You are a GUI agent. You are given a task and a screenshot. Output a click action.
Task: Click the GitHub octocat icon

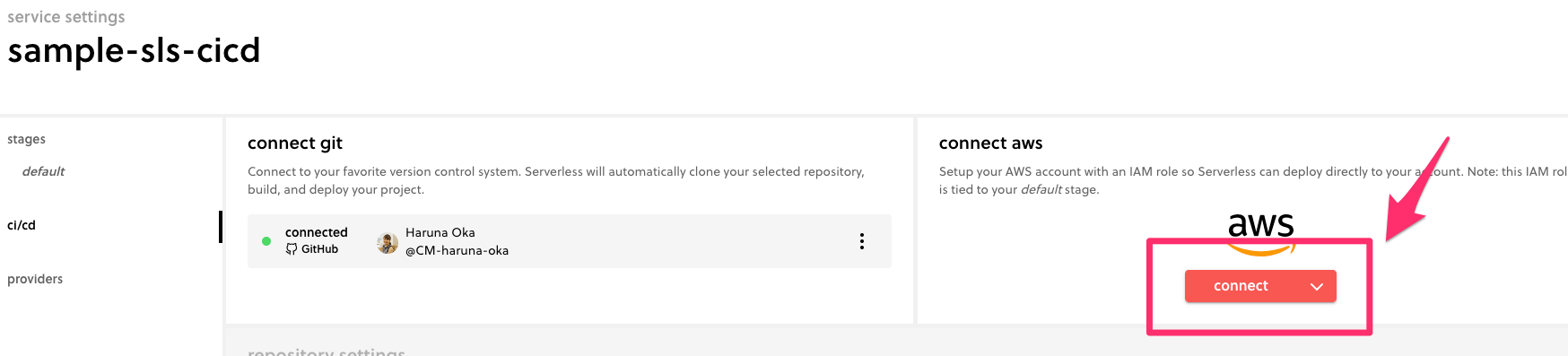[292, 249]
